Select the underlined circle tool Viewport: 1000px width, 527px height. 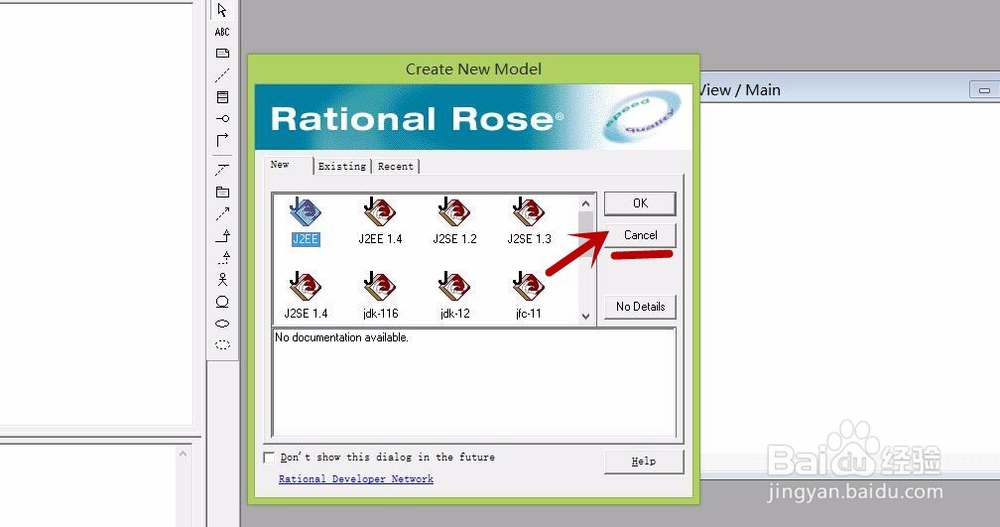click(x=222, y=302)
